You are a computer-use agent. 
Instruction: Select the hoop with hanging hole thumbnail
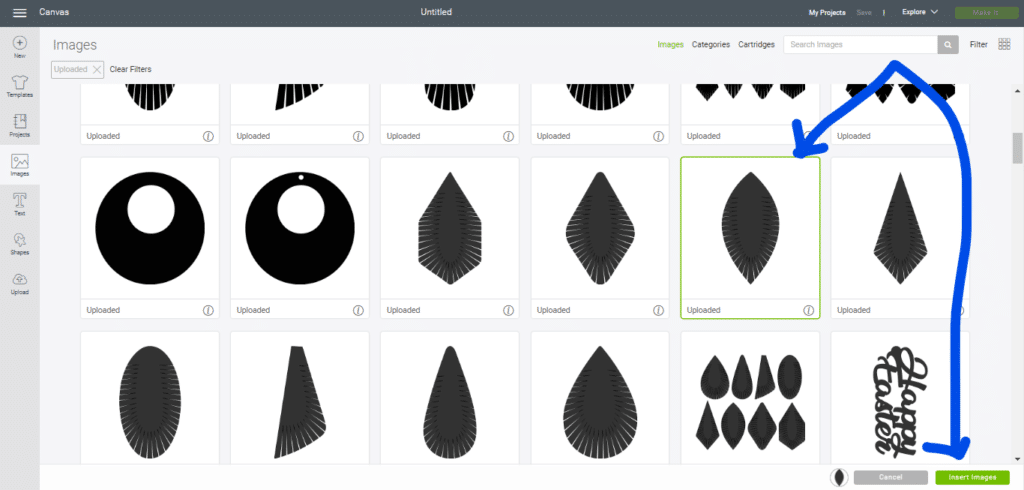[300, 229]
